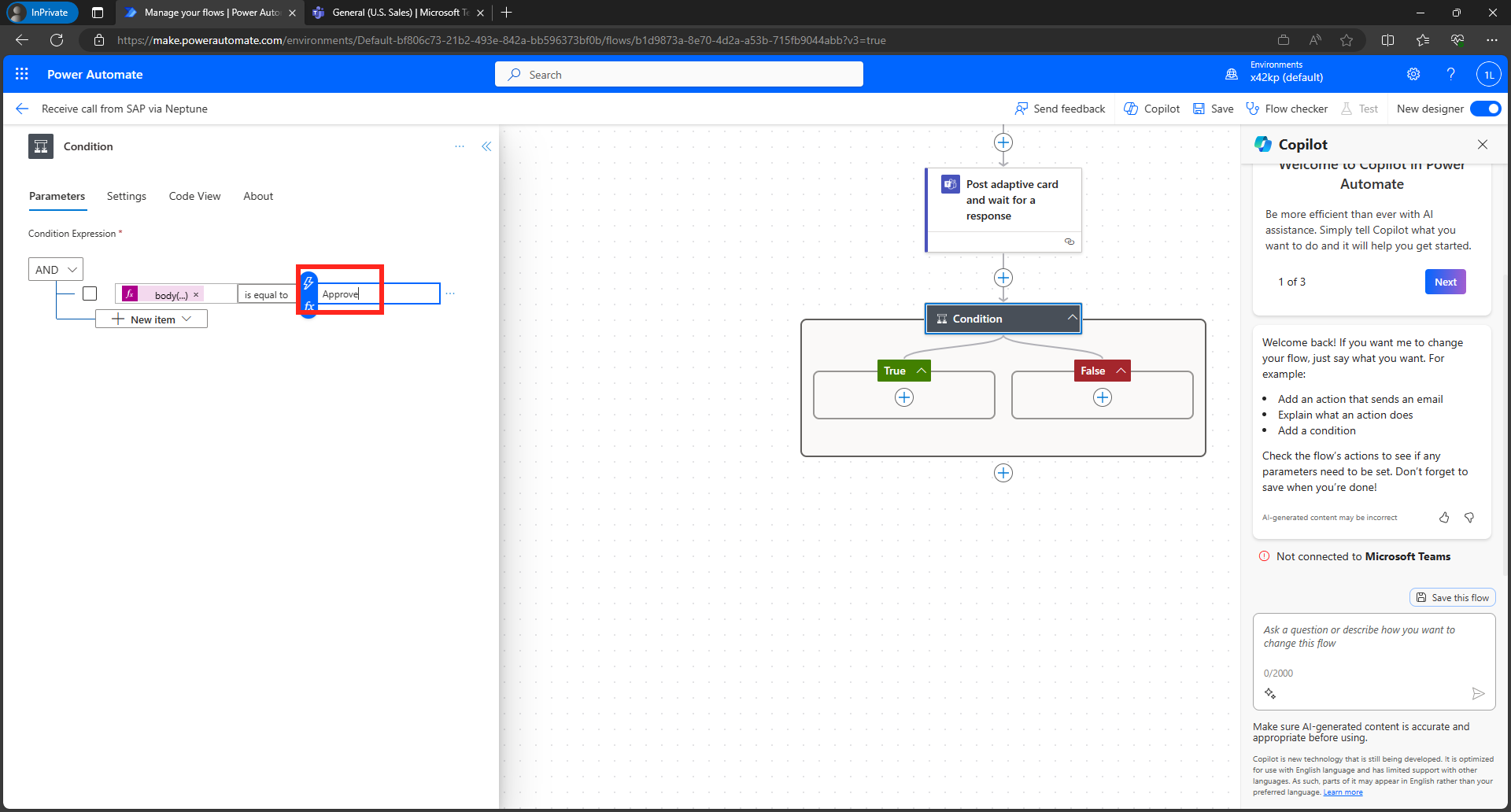Click the Save this flow suggestion
This screenshot has height=812, width=1511.
point(1453,597)
